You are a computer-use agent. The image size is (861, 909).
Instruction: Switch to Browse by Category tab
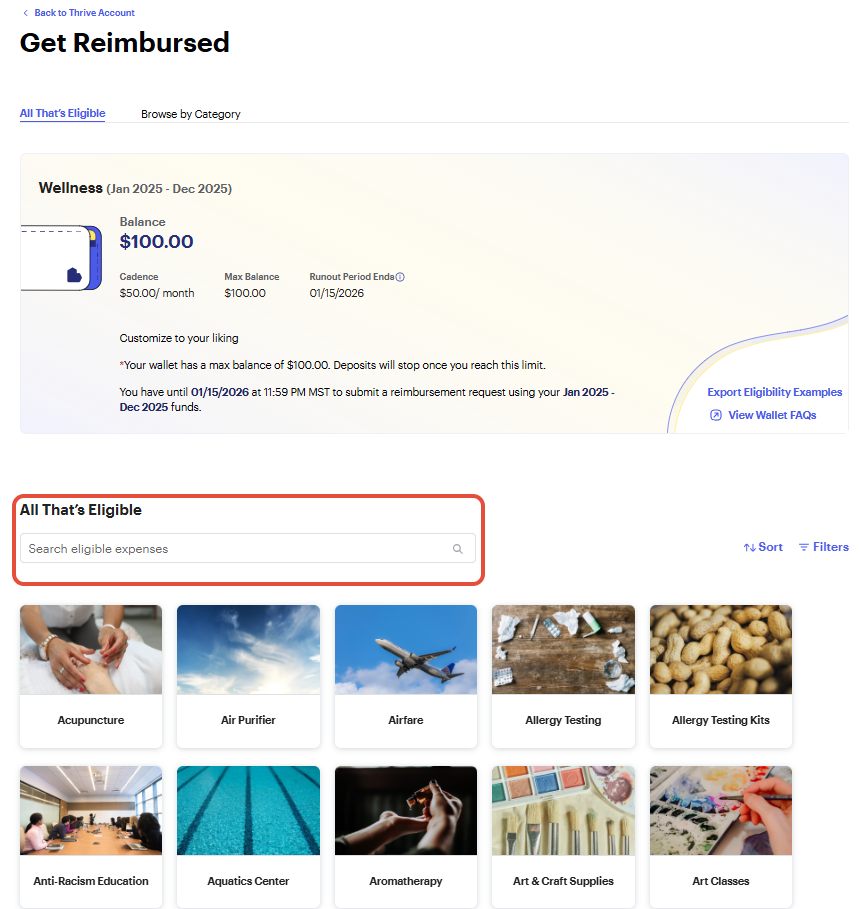pyautogui.click(x=190, y=114)
